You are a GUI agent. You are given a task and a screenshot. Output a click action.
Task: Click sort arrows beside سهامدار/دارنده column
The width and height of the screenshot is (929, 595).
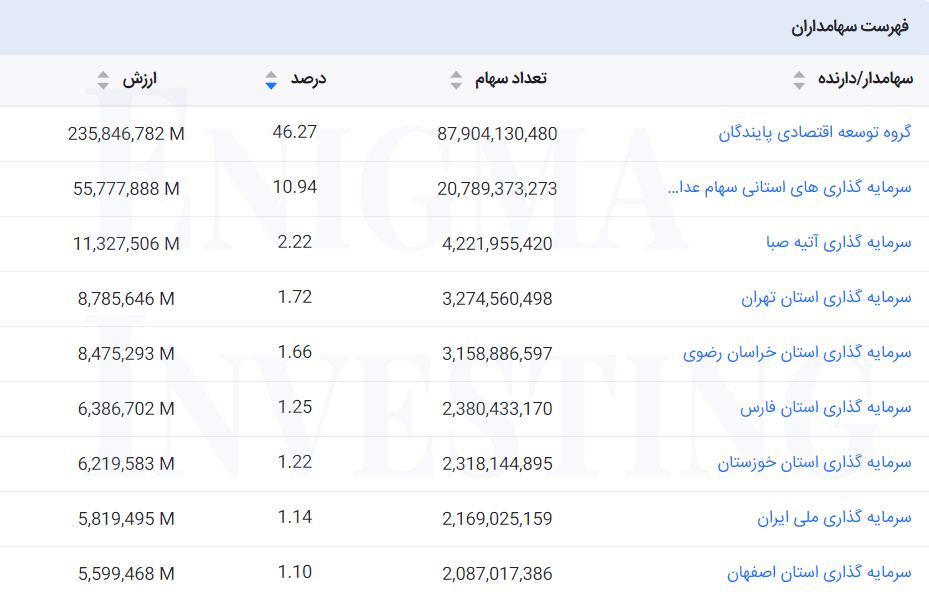pyautogui.click(x=798, y=80)
